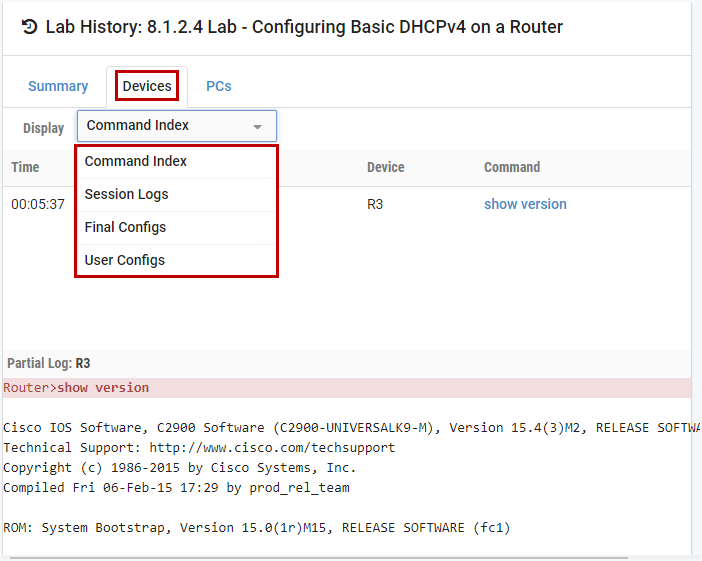The height and width of the screenshot is (561, 702).
Task: Click the Display dropdown caret arrow
Action: 258,127
